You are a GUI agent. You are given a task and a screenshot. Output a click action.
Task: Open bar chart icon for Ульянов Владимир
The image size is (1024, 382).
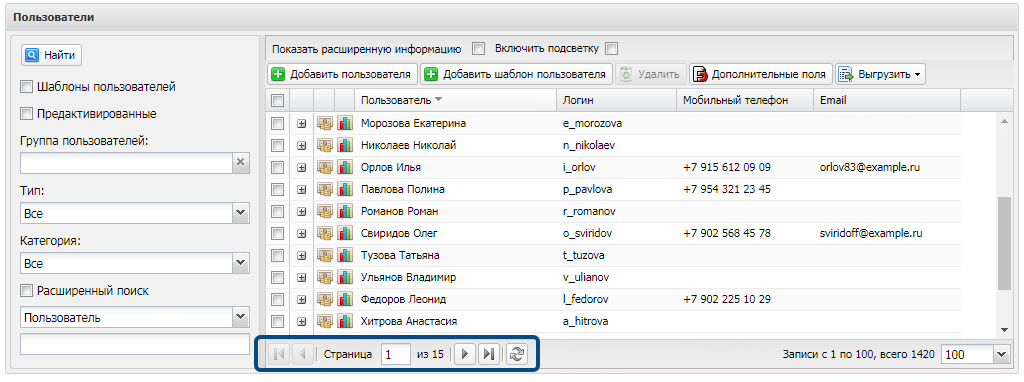345,278
